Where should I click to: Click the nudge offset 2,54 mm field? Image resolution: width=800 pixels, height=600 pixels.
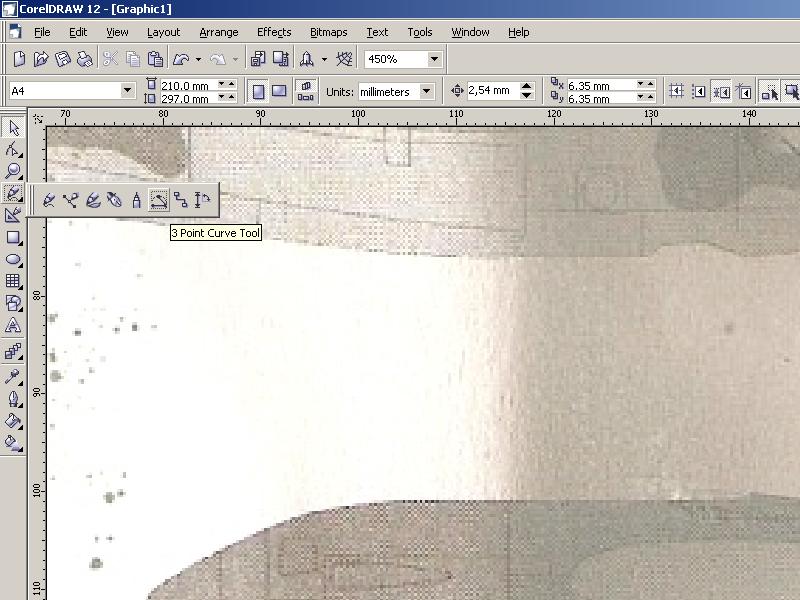[491, 91]
